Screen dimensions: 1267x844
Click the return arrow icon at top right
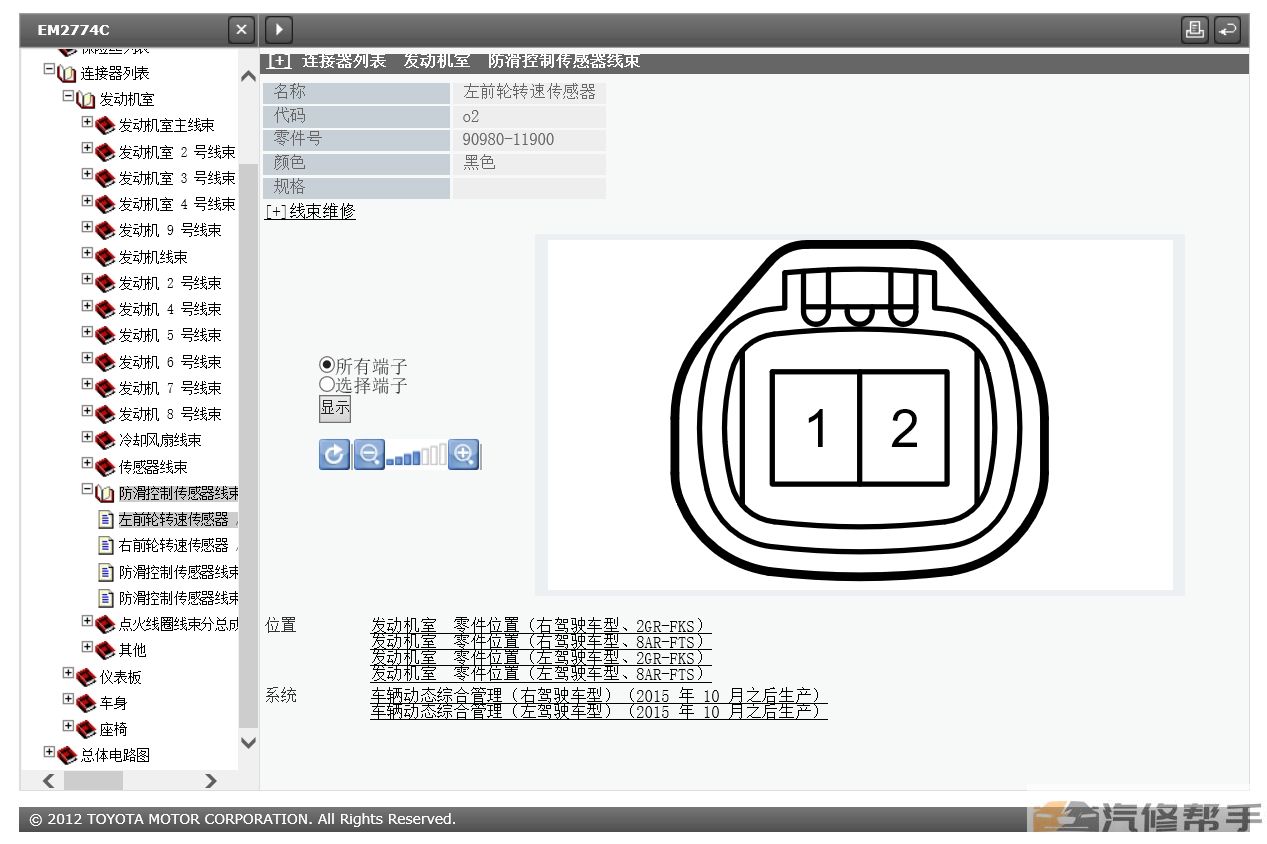point(1227,30)
